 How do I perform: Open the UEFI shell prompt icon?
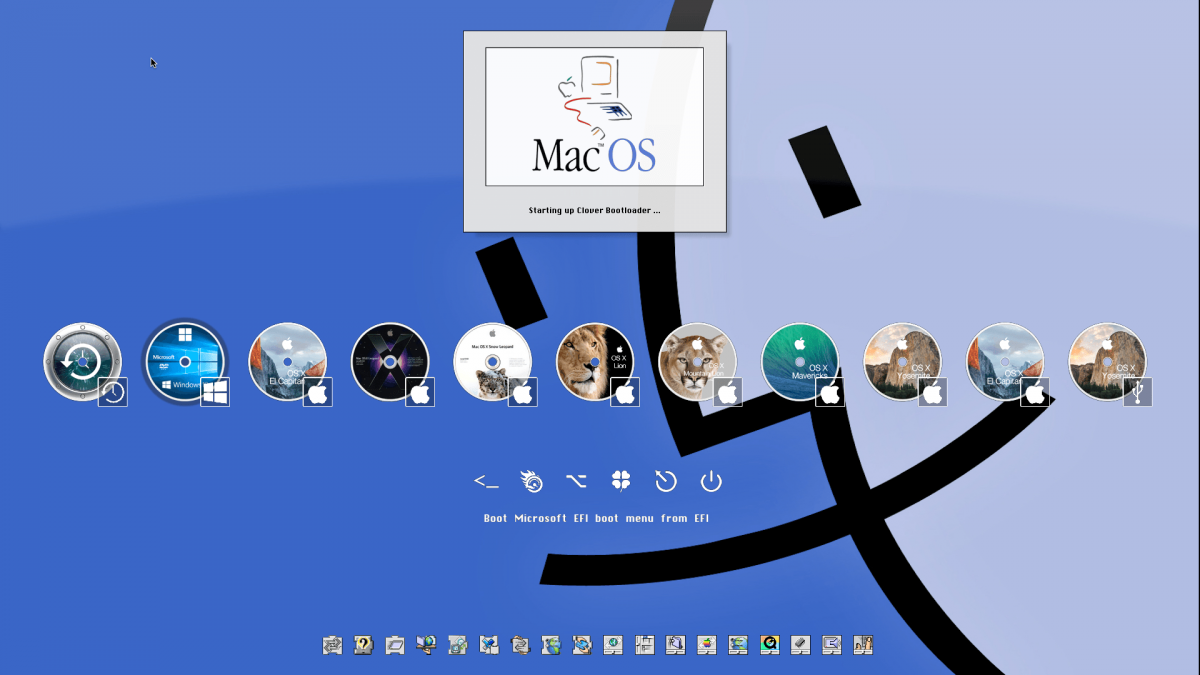pyautogui.click(x=486, y=482)
